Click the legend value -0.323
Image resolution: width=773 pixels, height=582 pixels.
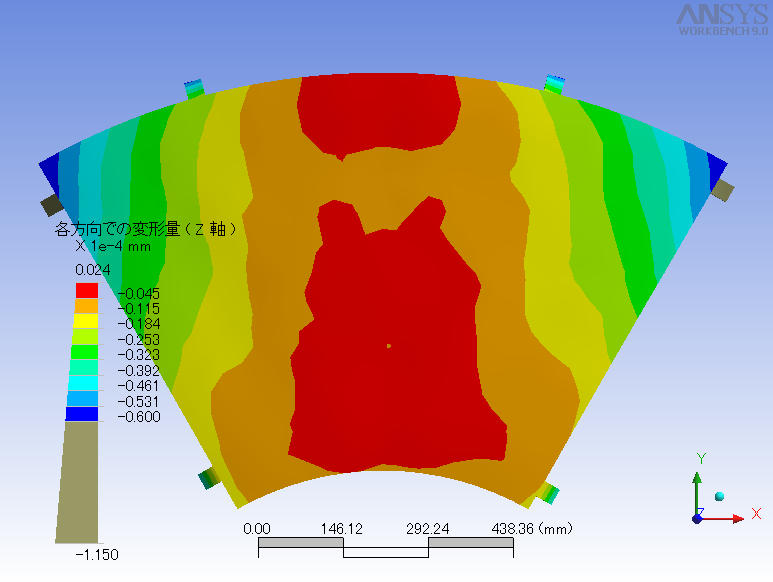[x=139, y=355]
